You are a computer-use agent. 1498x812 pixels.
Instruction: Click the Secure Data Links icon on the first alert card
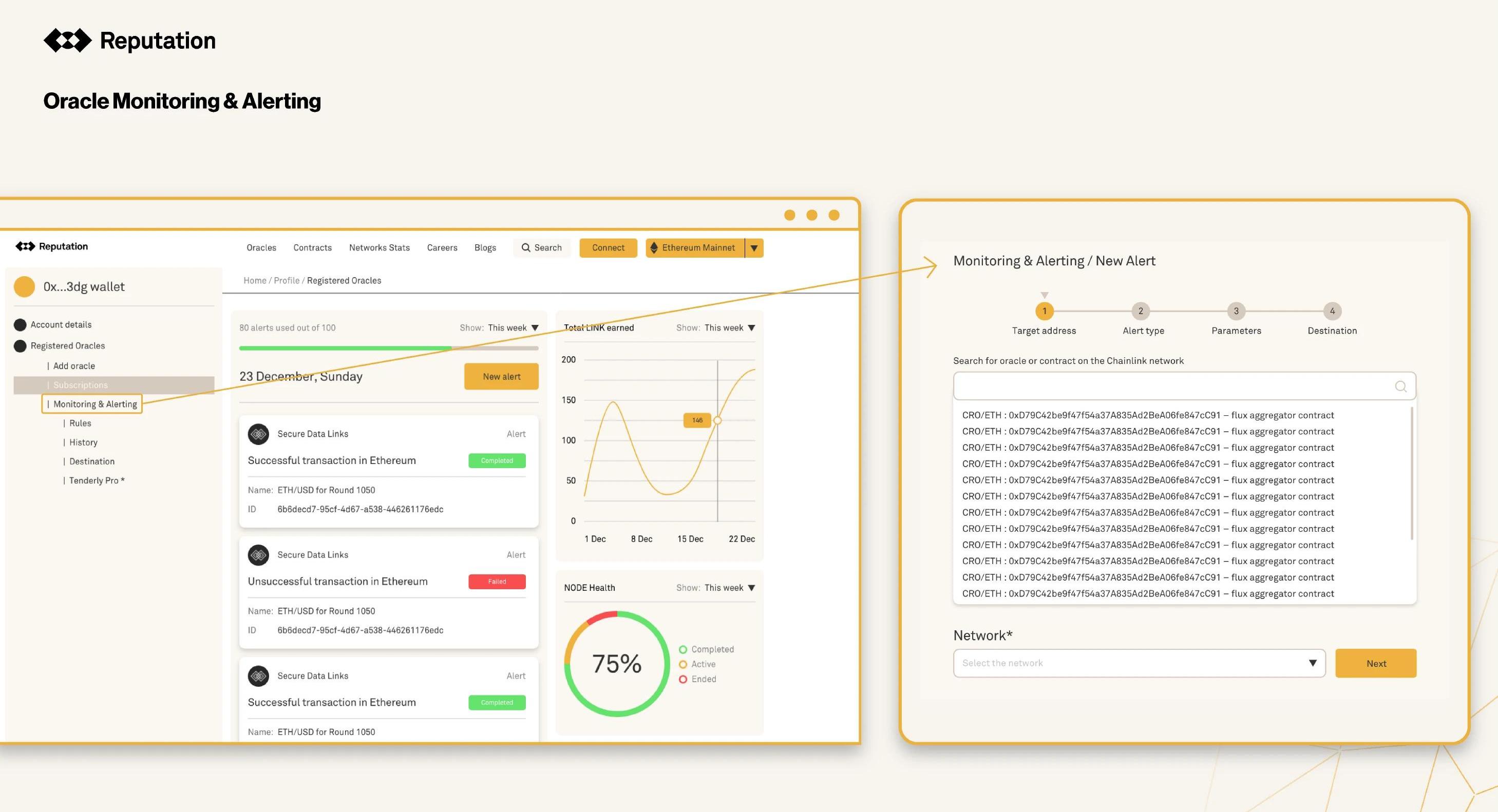258,434
